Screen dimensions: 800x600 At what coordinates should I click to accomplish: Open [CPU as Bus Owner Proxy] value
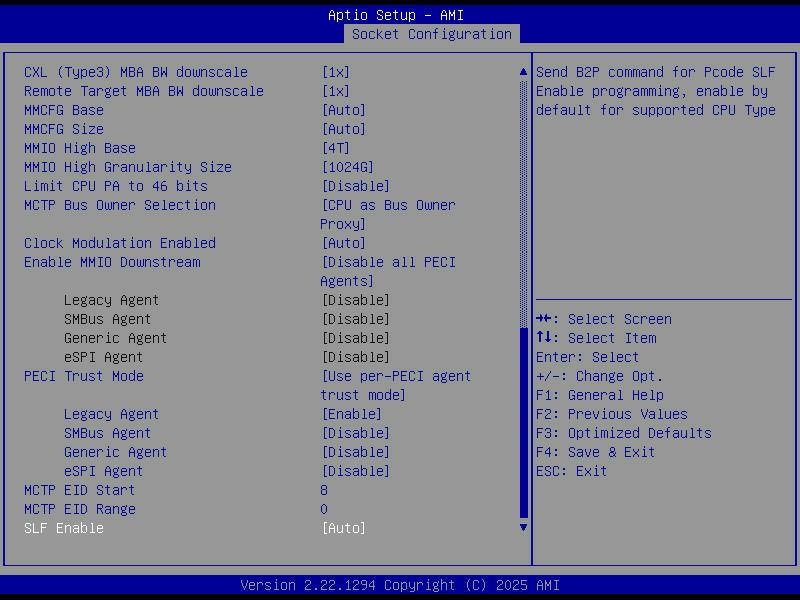coord(388,215)
